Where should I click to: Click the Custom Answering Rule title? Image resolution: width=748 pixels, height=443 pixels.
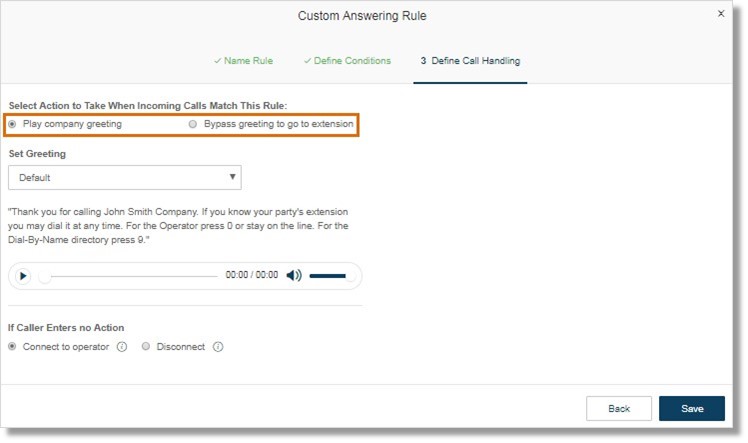[362, 16]
